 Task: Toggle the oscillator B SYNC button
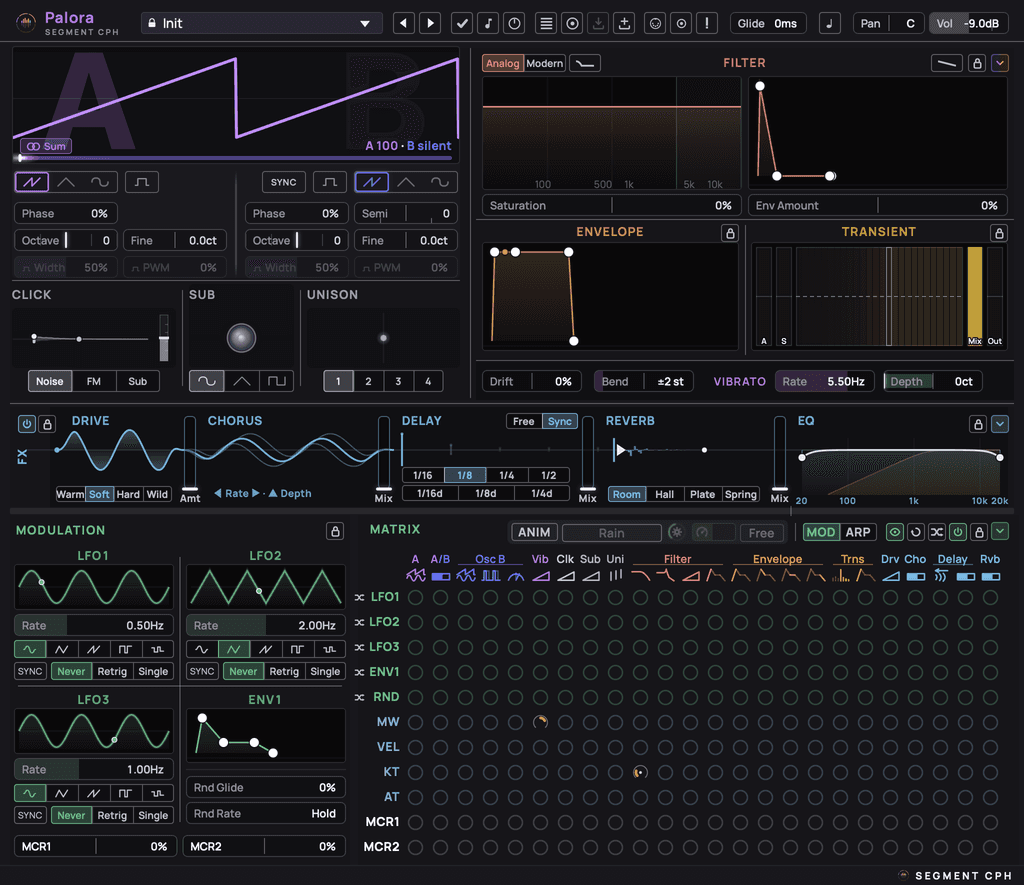(x=283, y=182)
